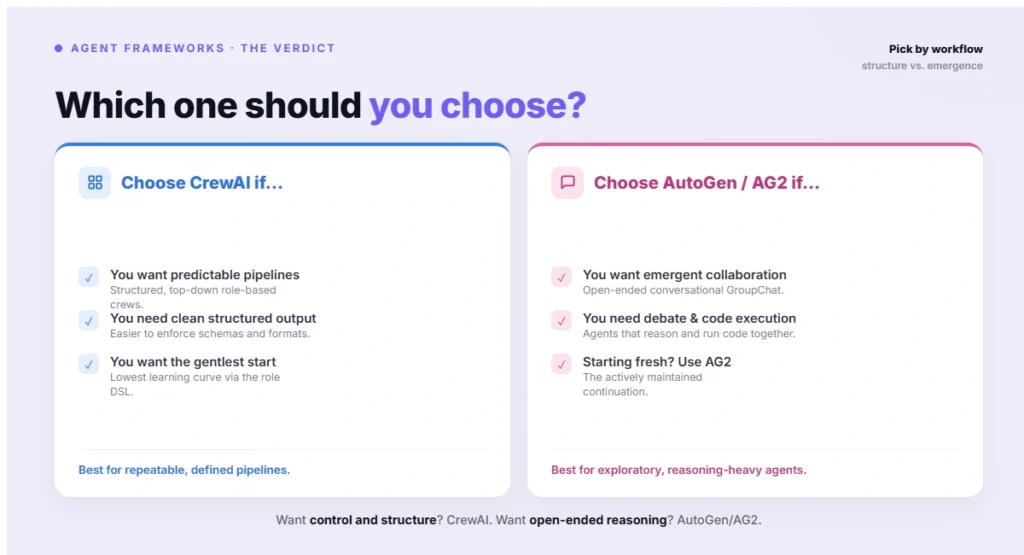1024x555 pixels.
Task: Click bold 'open-ended reasoning' in footer
Action: [x=598, y=520]
